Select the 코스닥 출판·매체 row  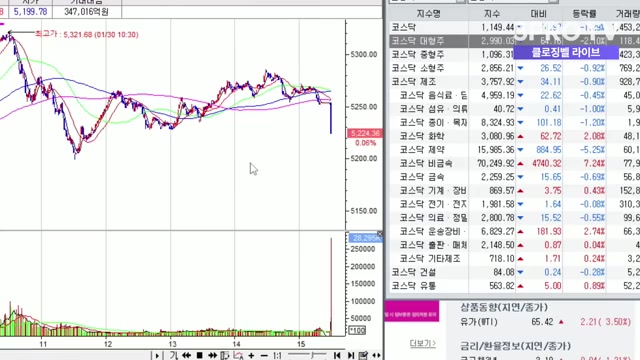[x=514, y=245]
